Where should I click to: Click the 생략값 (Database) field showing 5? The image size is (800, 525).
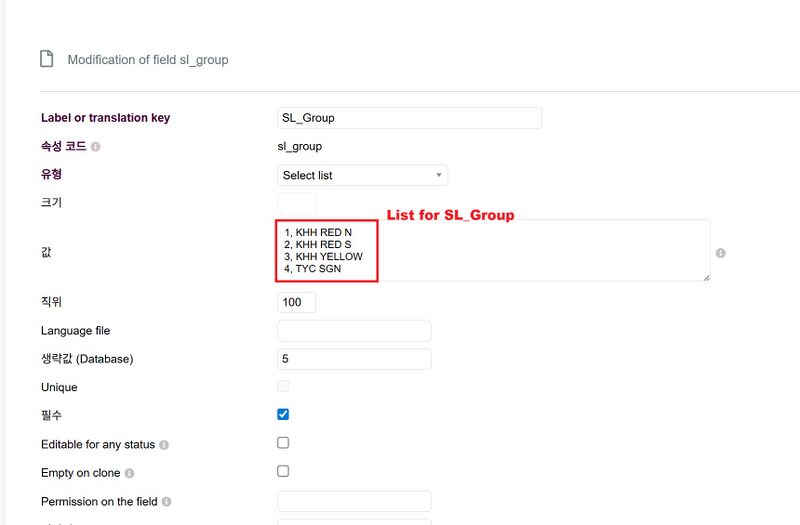354,359
